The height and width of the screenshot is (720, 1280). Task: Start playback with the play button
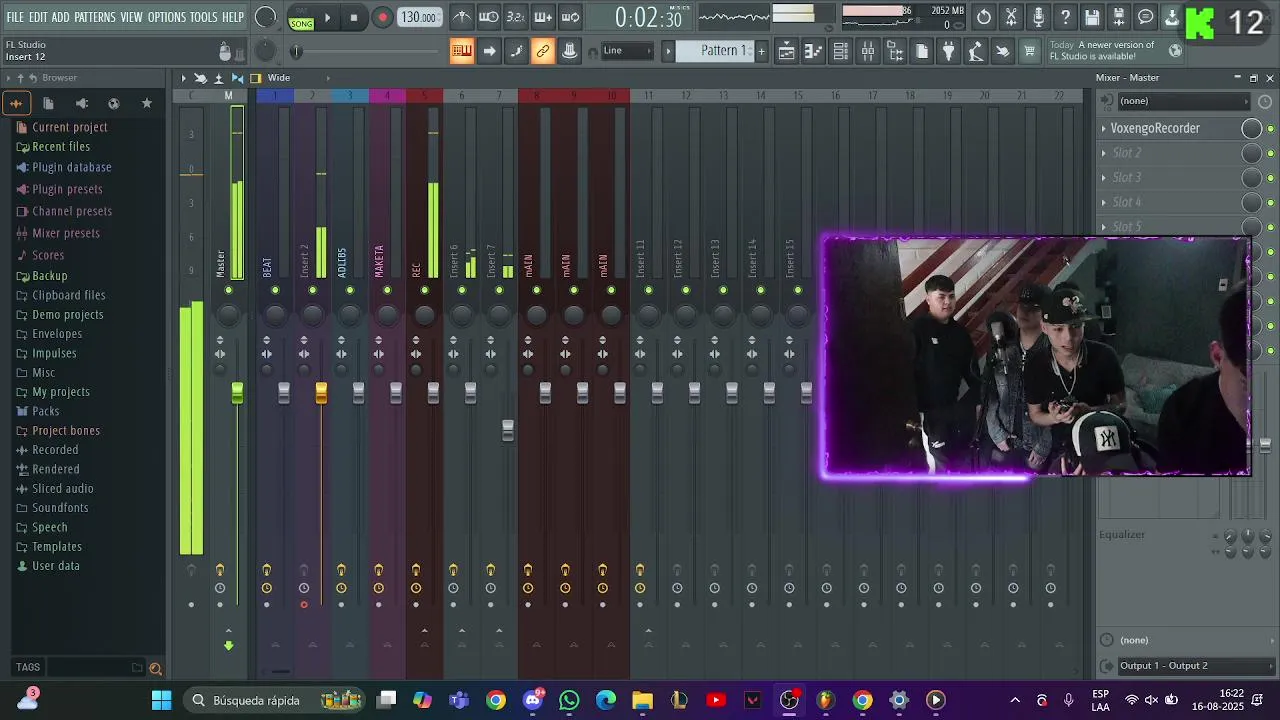pyautogui.click(x=327, y=18)
